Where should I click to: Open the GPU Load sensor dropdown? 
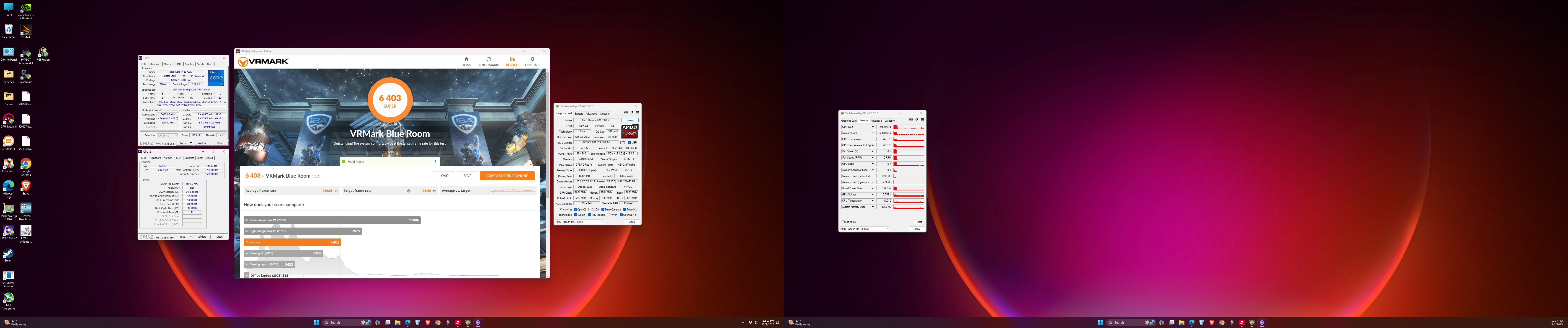[x=873, y=164]
